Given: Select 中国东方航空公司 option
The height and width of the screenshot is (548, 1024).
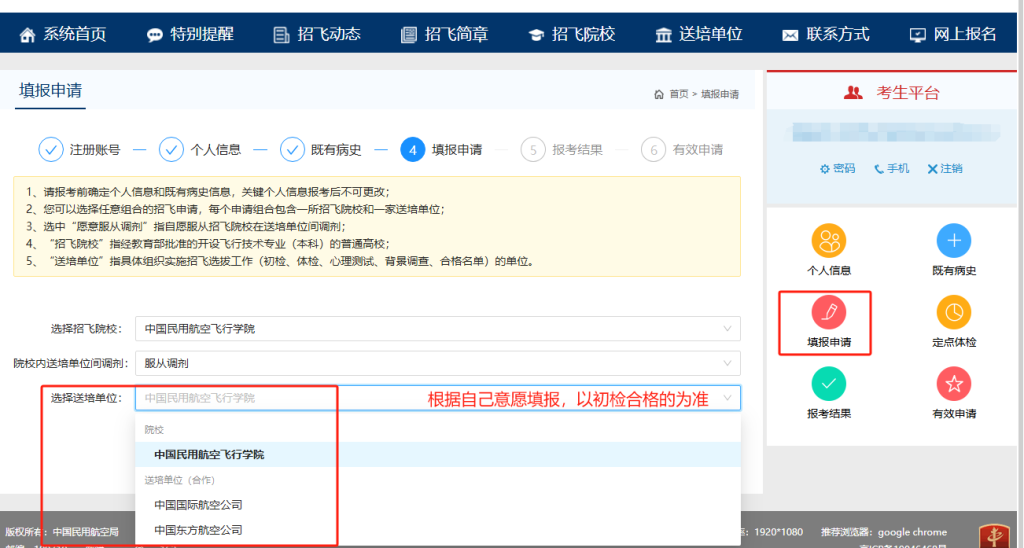Looking at the screenshot, I should (198, 530).
